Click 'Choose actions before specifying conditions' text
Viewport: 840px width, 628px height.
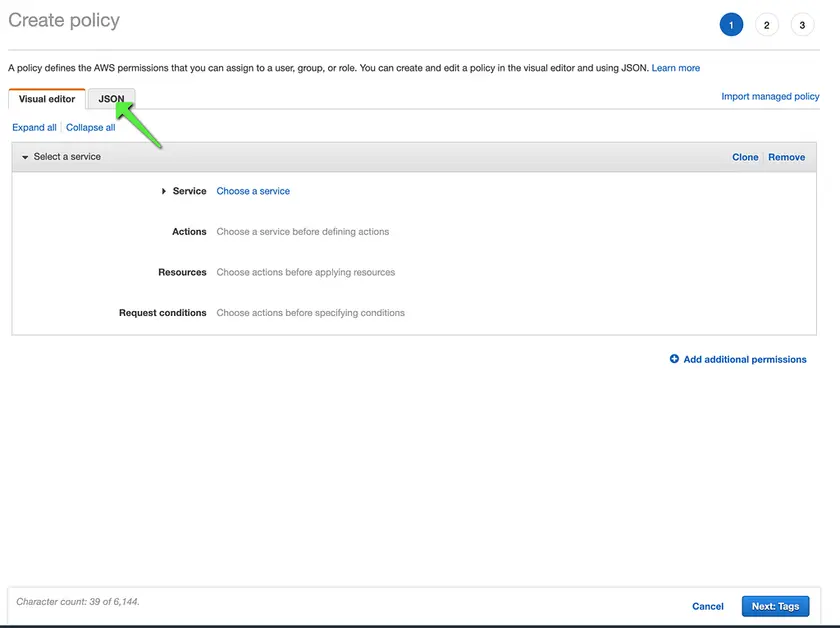click(310, 313)
